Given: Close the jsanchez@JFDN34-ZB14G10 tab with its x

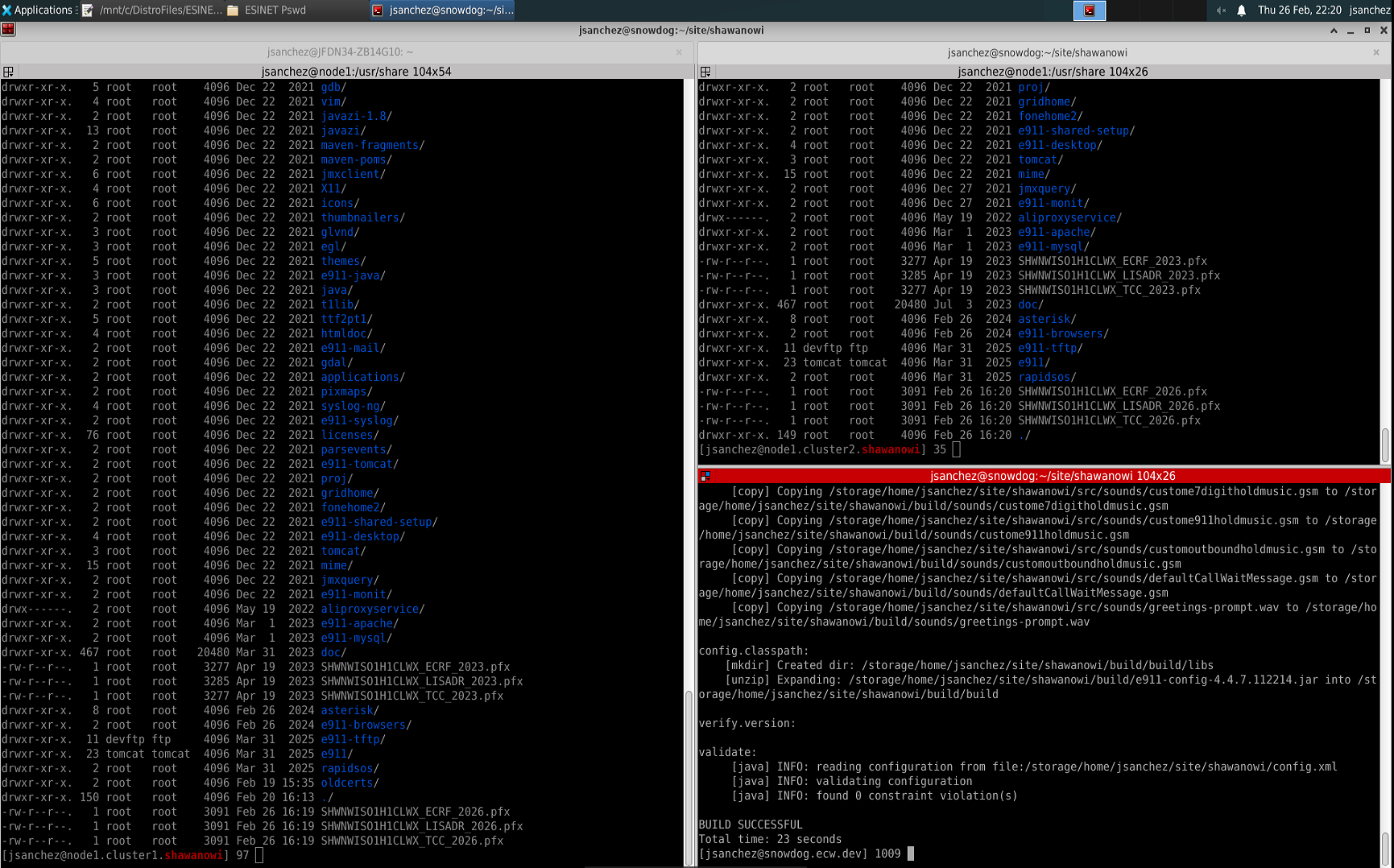Looking at the screenshot, I should pos(679,52).
